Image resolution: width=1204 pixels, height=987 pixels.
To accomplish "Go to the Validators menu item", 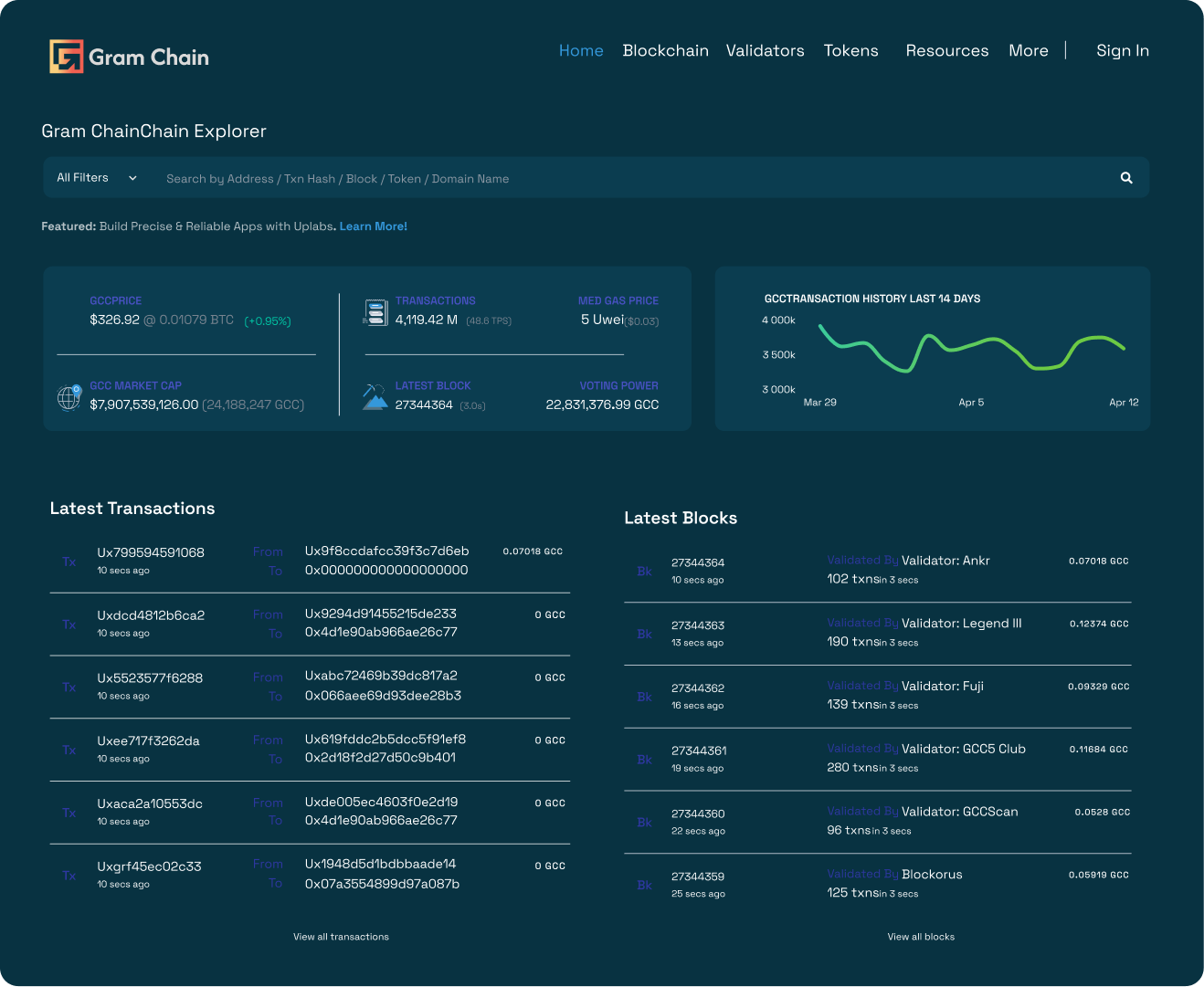I will (x=765, y=51).
